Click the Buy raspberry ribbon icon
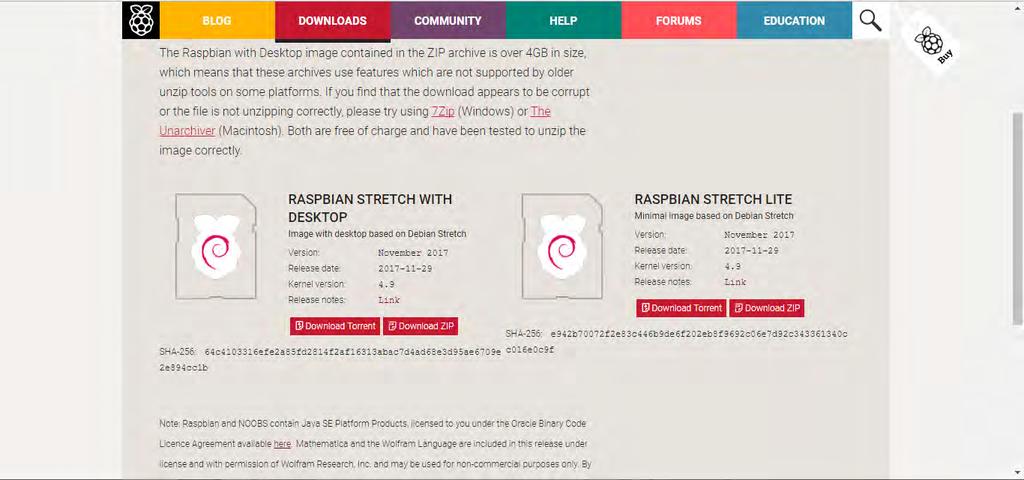 933,44
